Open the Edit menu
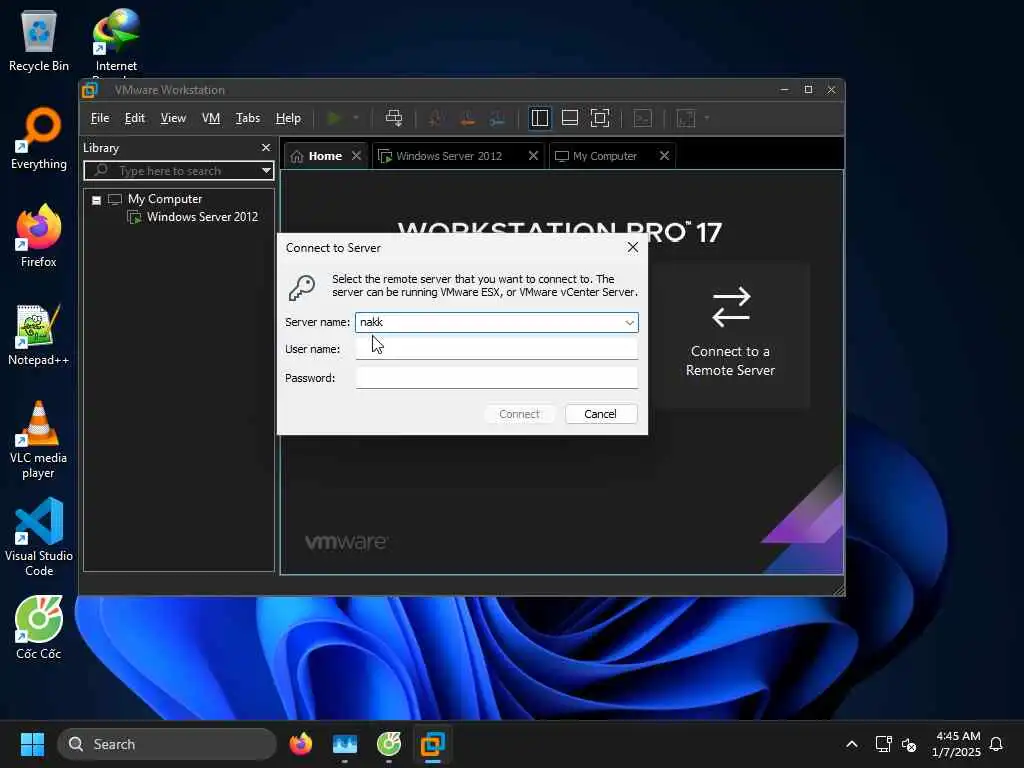Image resolution: width=1024 pixels, height=768 pixels. pyautogui.click(x=135, y=118)
